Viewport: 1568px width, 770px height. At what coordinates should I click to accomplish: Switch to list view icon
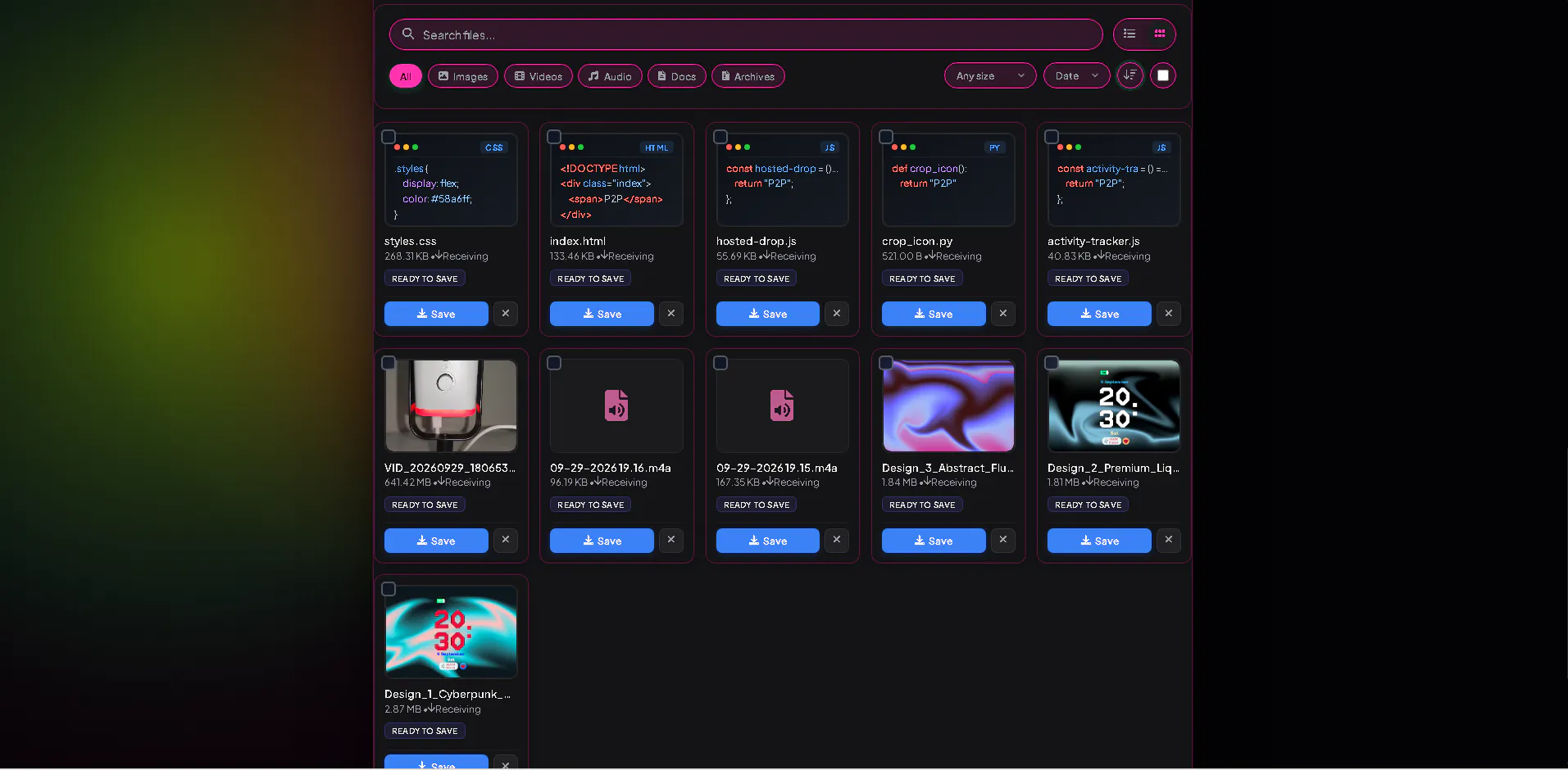point(1129,34)
